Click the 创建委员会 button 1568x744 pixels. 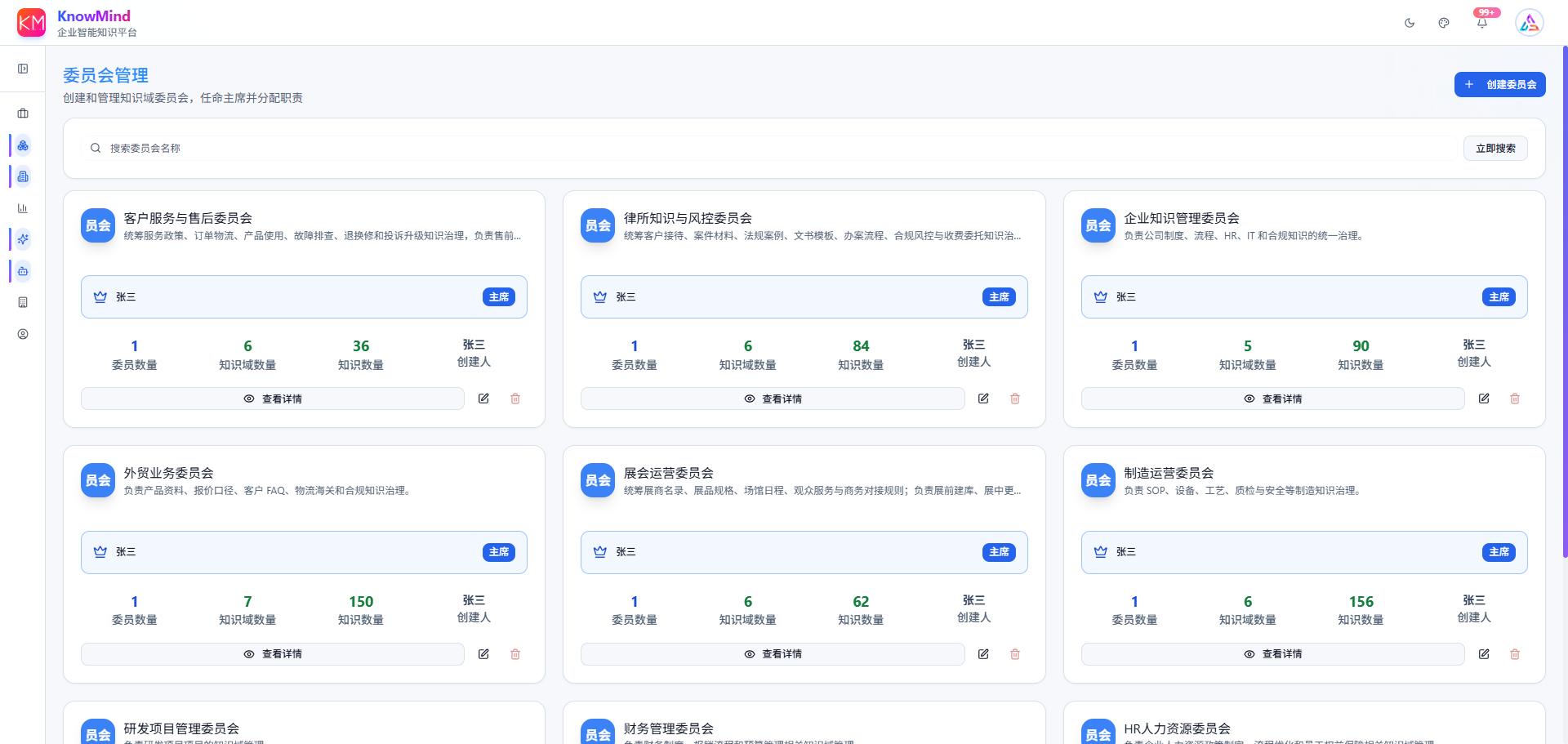pyautogui.click(x=1499, y=84)
